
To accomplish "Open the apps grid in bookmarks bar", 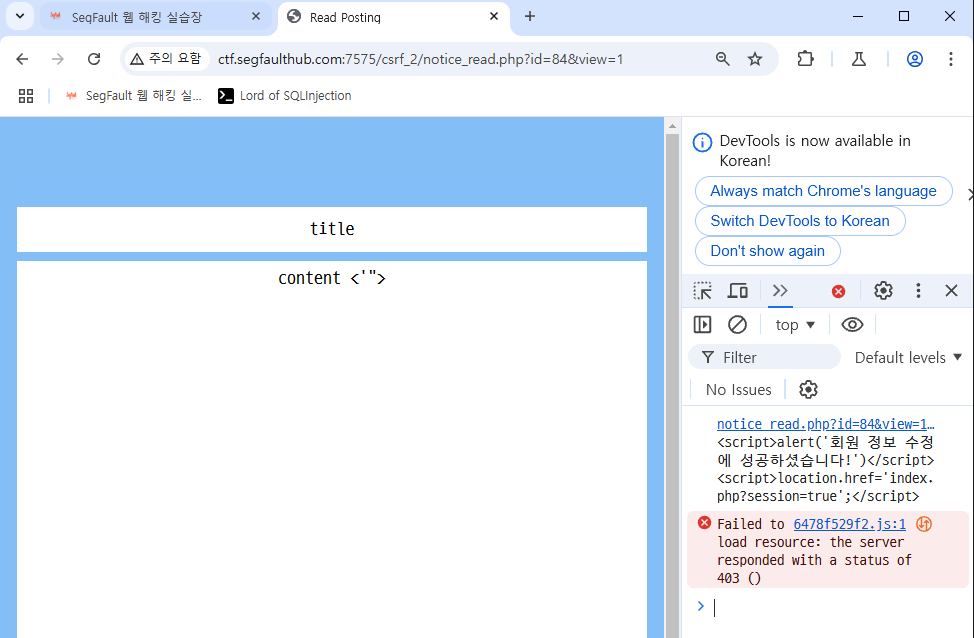I will [x=25, y=96].
